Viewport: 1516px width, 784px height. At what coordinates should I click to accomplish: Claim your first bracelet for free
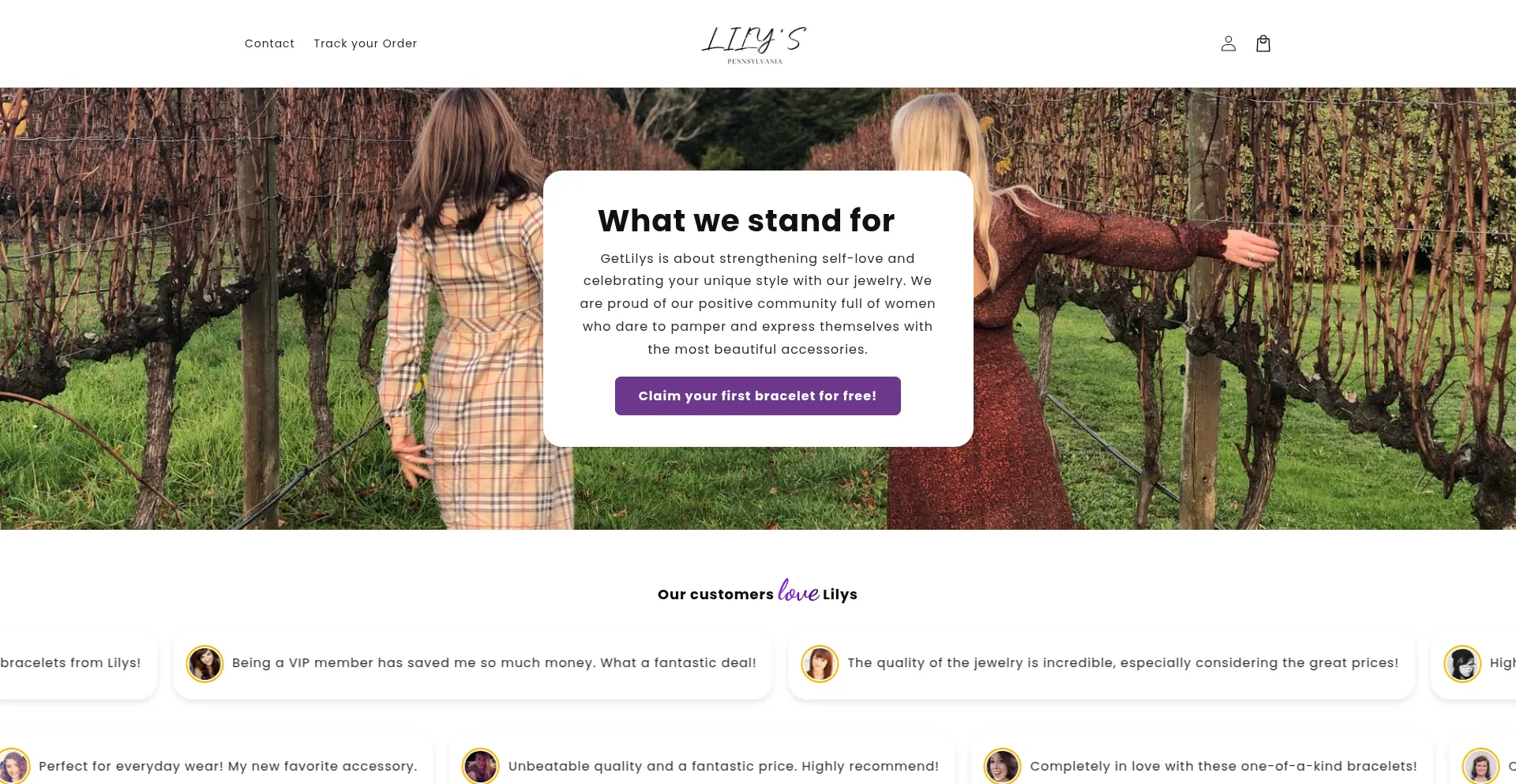[x=758, y=396]
